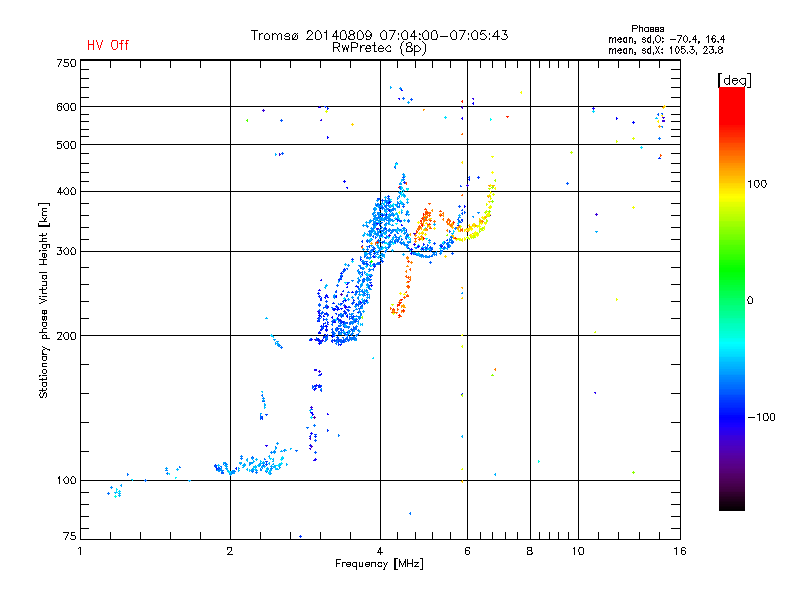Click the 'Stationary phase Virtual Height [km]' axis title
The height and width of the screenshot is (600, 800).
point(44,301)
